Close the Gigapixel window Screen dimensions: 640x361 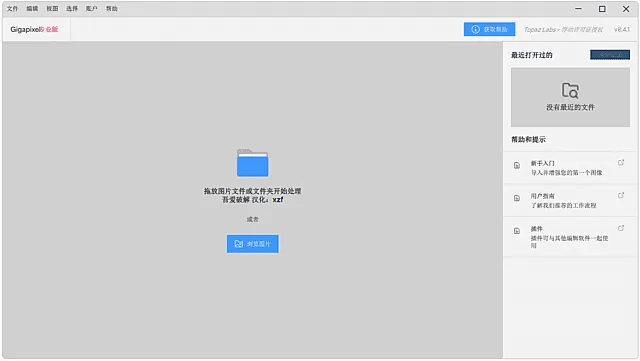(626, 9)
